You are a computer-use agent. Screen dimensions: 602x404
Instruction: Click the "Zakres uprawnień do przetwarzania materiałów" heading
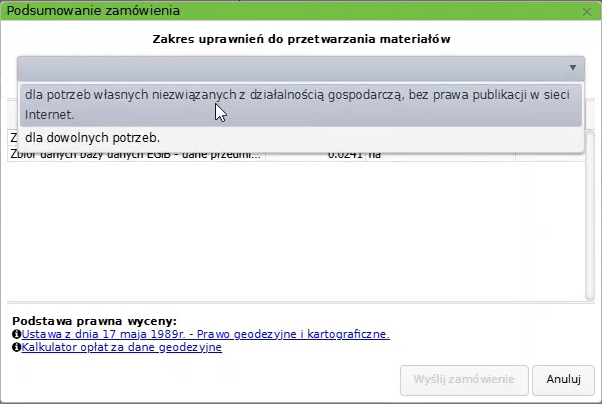point(301,39)
